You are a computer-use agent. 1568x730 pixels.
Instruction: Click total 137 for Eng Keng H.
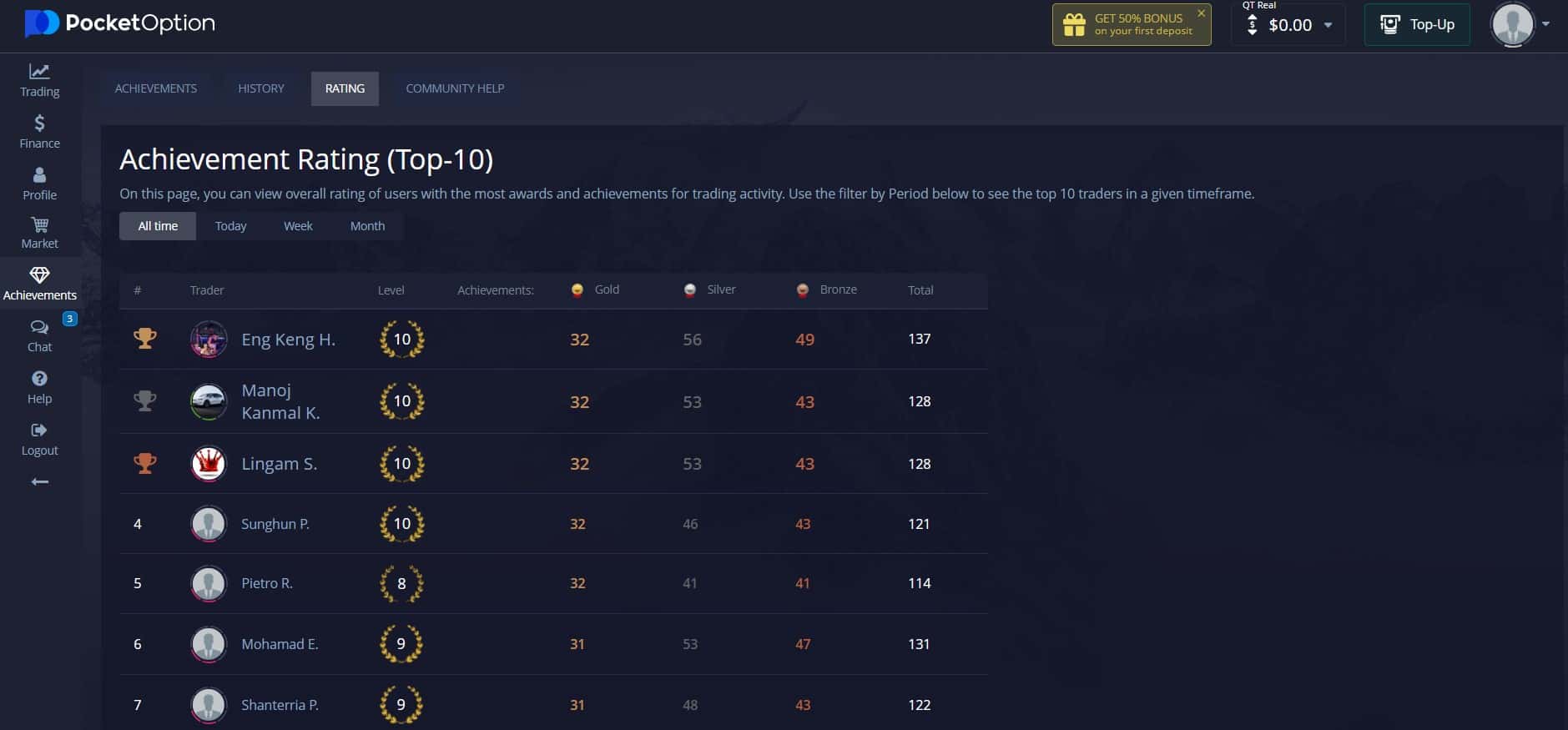tap(919, 339)
